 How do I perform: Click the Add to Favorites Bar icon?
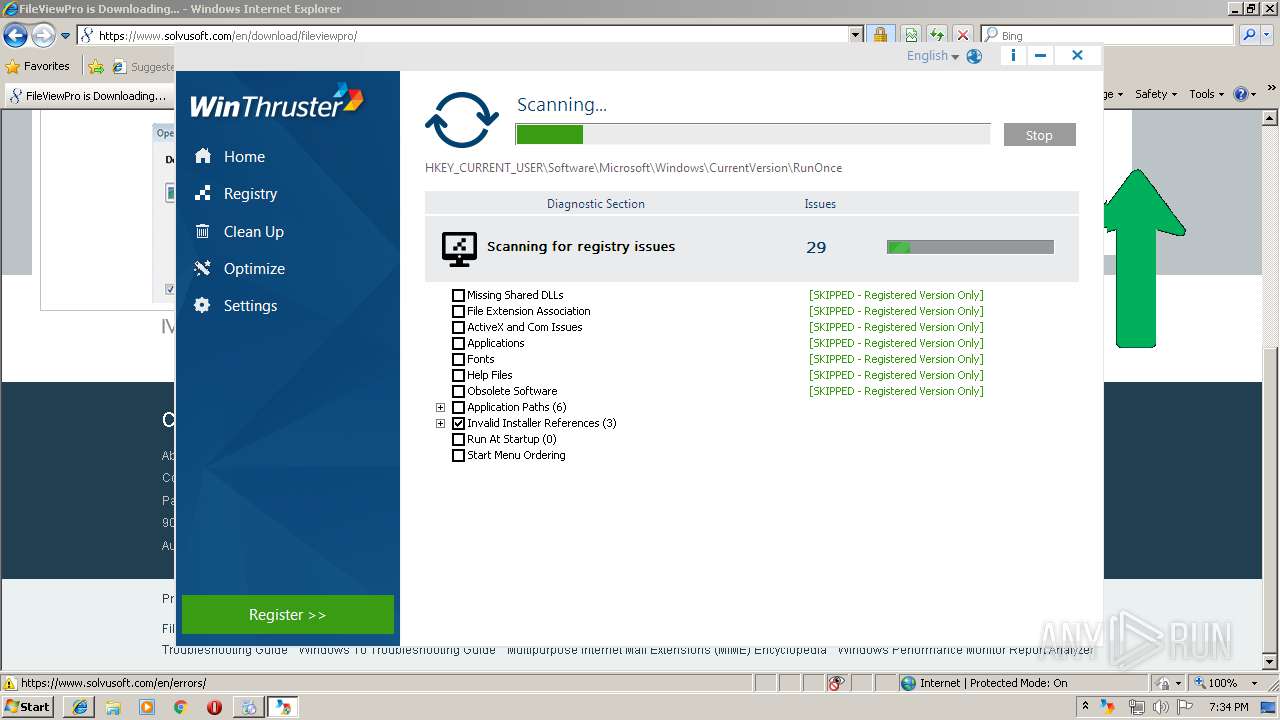point(96,66)
